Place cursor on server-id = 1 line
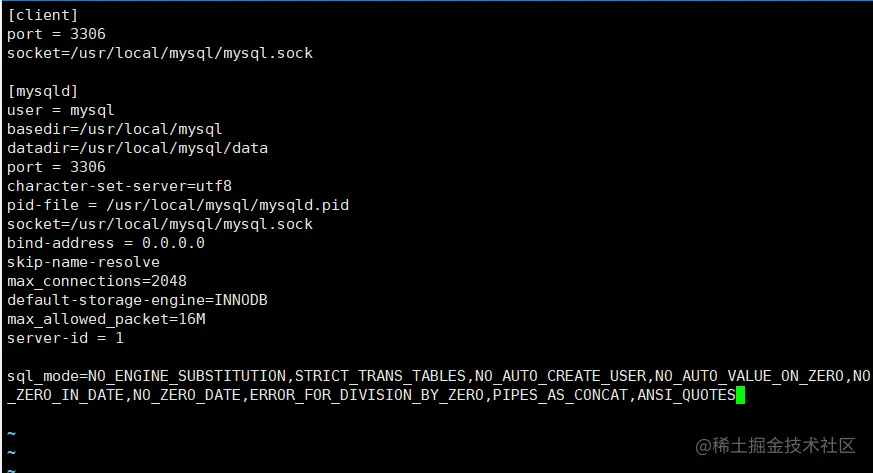 [65, 338]
